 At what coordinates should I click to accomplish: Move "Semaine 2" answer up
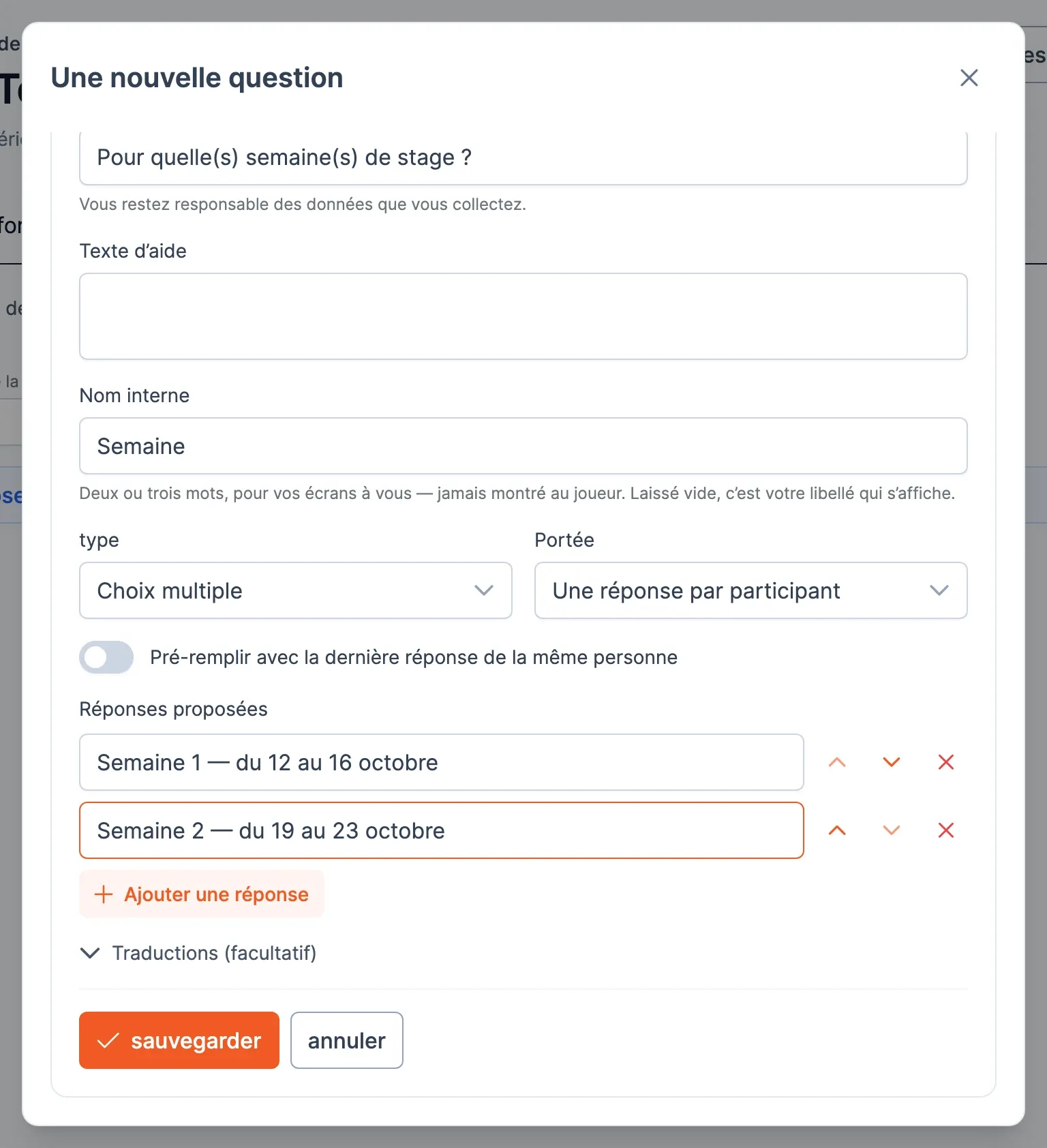click(x=837, y=830)
